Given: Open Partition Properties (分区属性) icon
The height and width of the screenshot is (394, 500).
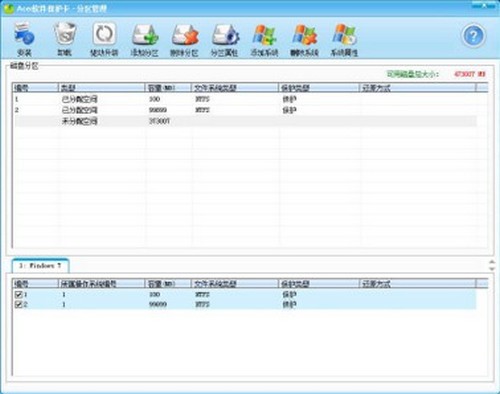Looking at the screenshot, I should coord(225,35).
